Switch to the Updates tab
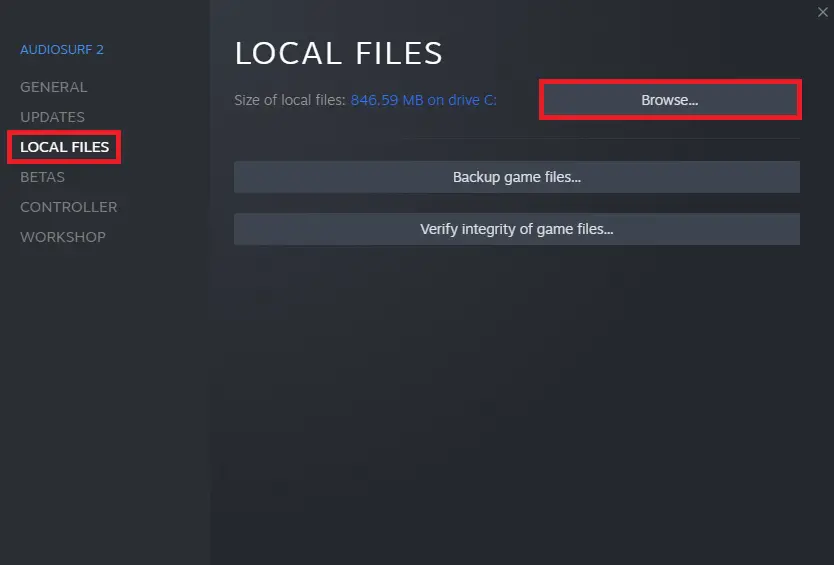 coord(52,117)
